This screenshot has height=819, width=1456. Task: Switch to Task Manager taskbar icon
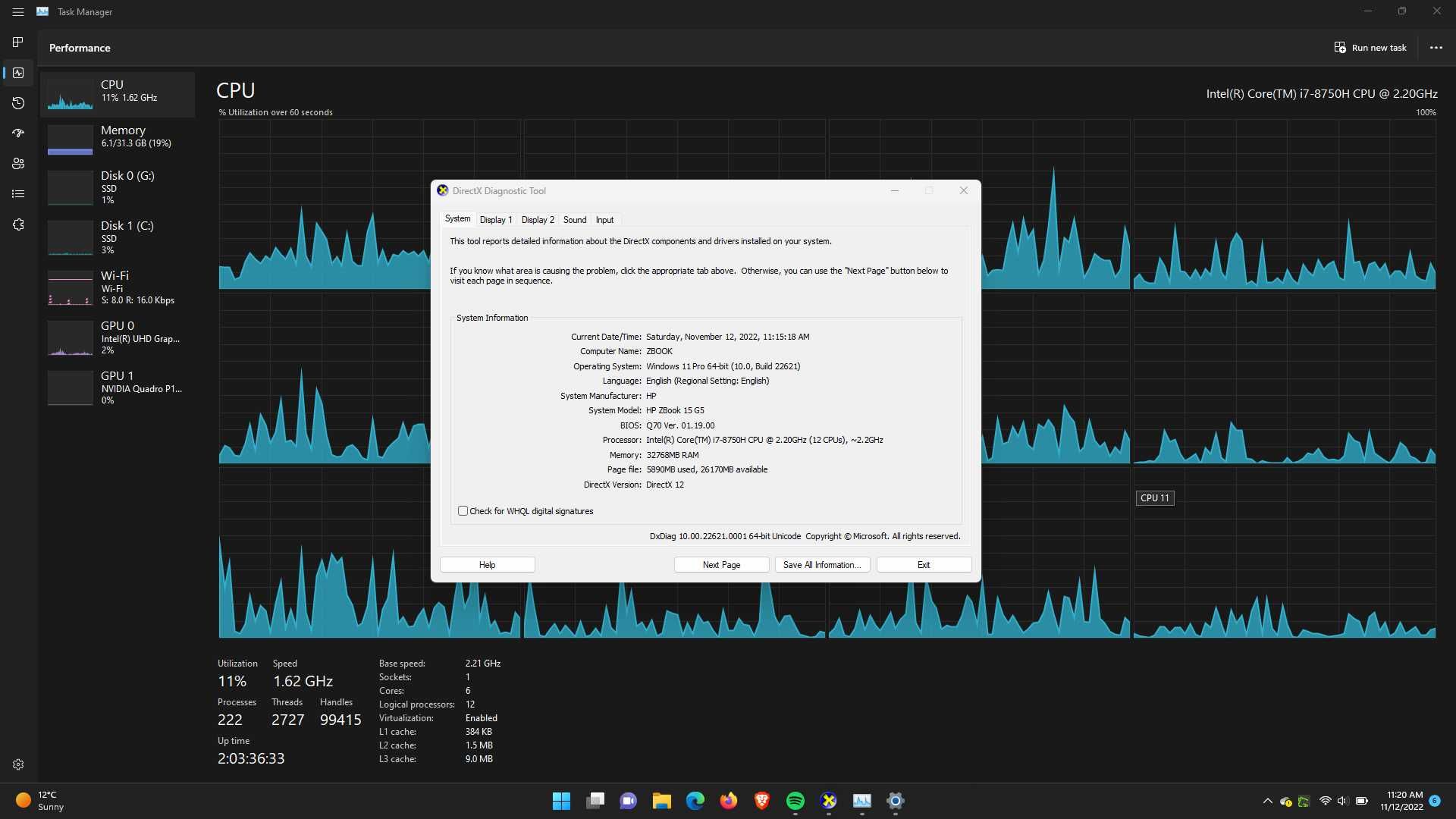(862, 801)
